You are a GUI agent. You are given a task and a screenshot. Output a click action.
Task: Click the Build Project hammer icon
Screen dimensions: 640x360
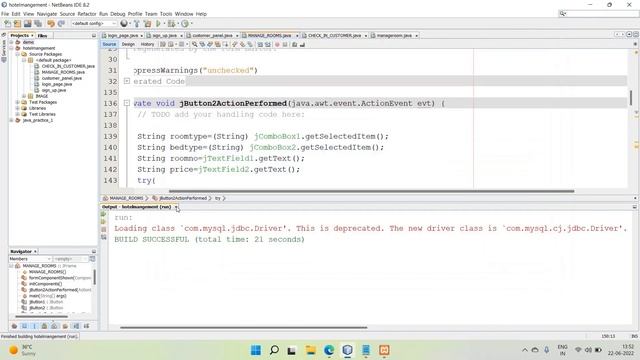(x=137, y=24)
